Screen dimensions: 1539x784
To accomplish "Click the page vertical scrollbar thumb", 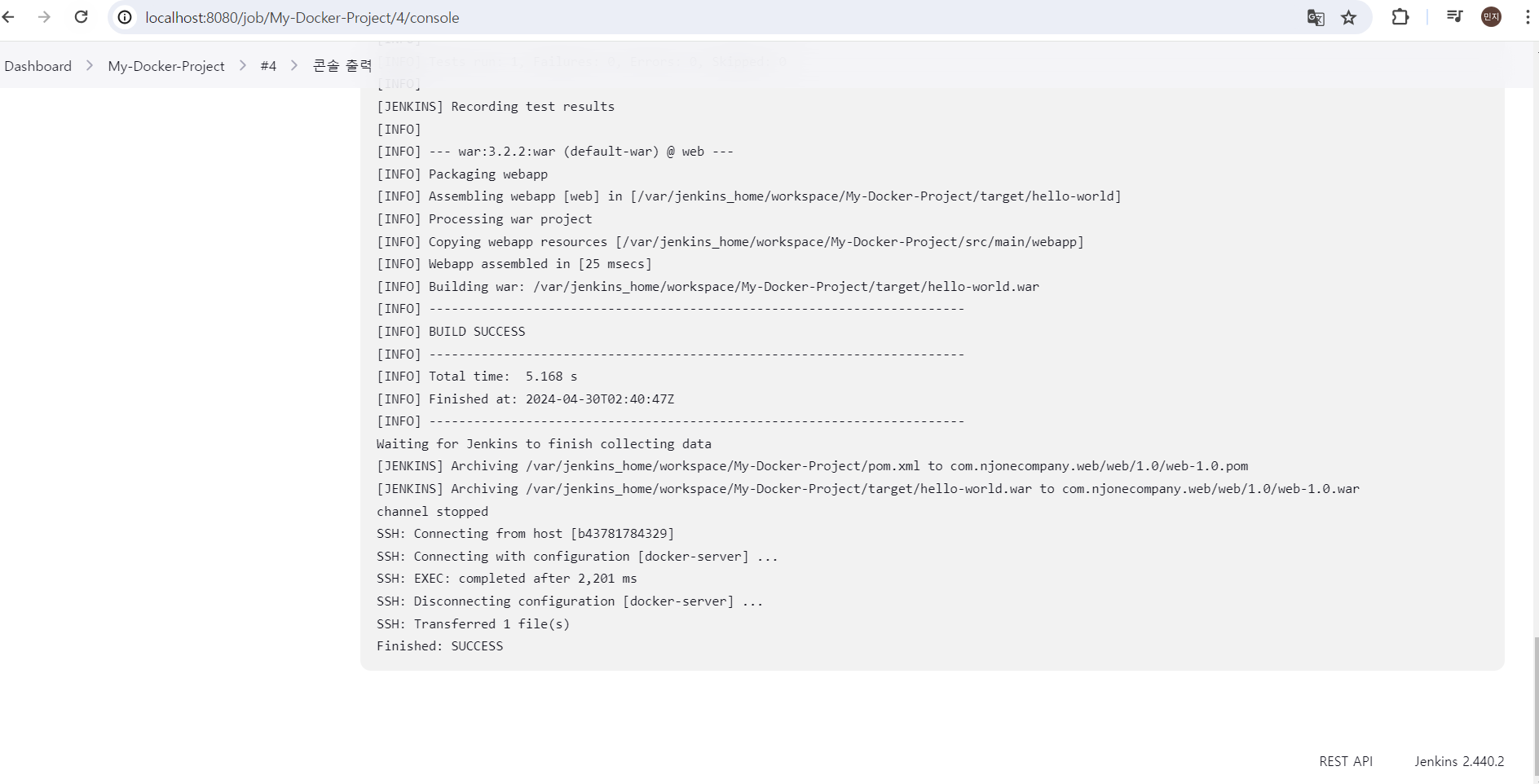I will (x=1536, y=706).
